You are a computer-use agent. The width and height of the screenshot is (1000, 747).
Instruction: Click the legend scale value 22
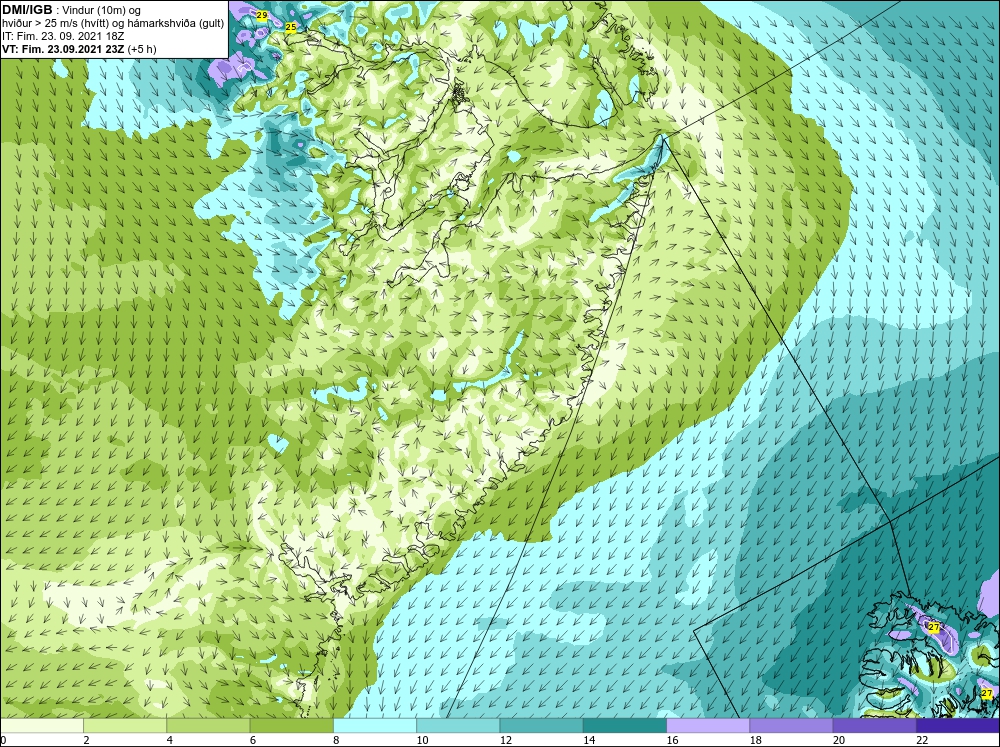[x=922, y=740]
